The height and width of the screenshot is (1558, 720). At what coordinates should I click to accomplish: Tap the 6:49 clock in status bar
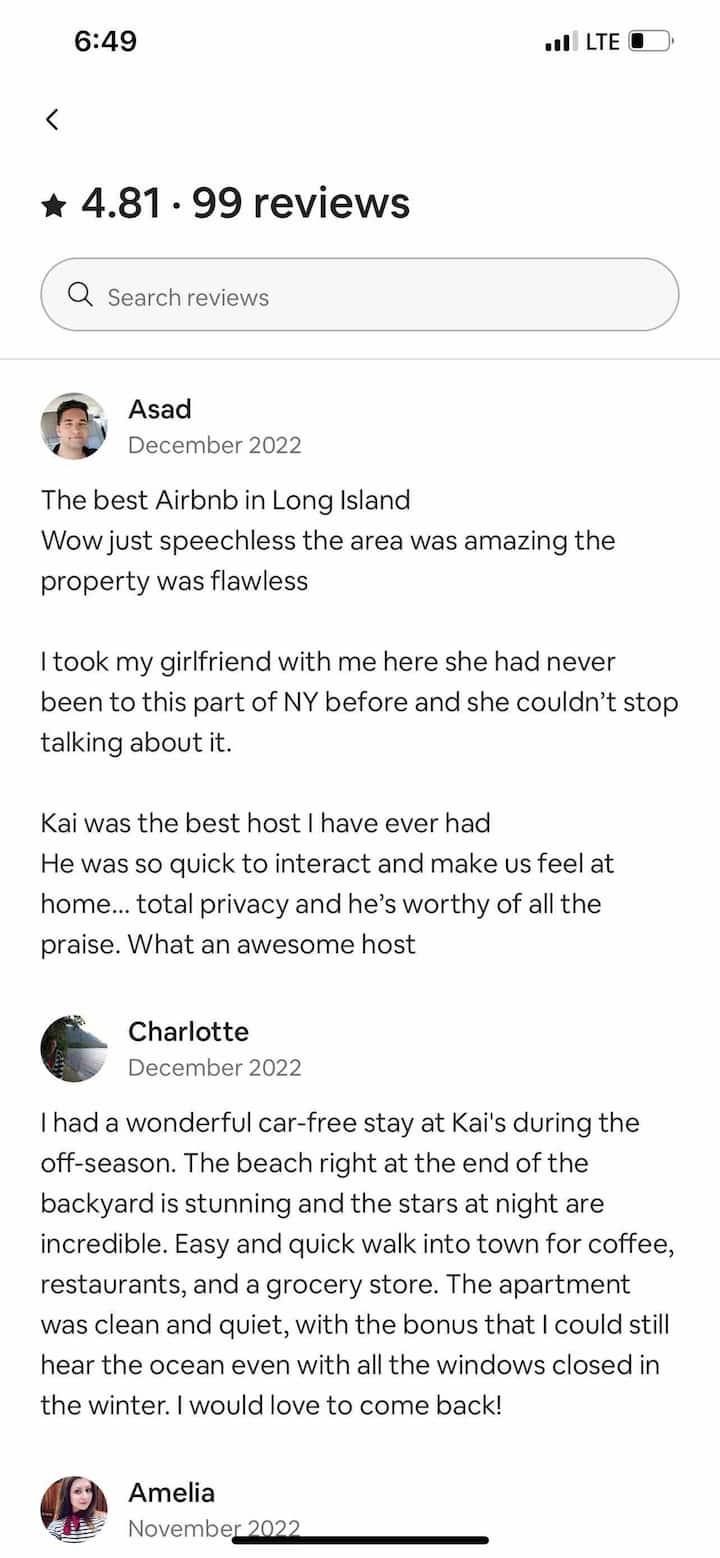[x=105, y=41]
